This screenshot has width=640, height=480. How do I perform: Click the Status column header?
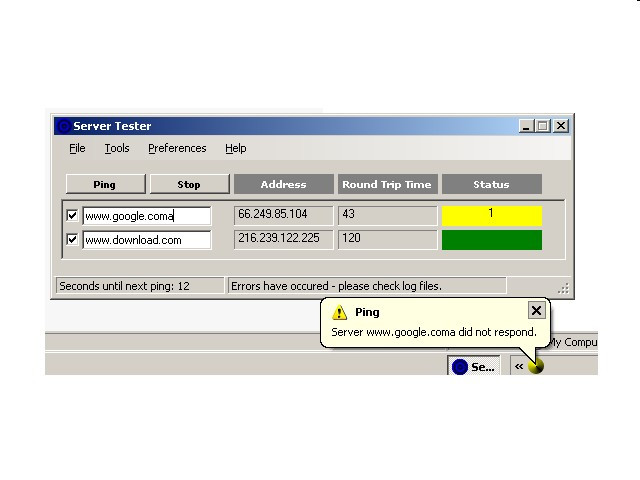[x=492, y=184]
